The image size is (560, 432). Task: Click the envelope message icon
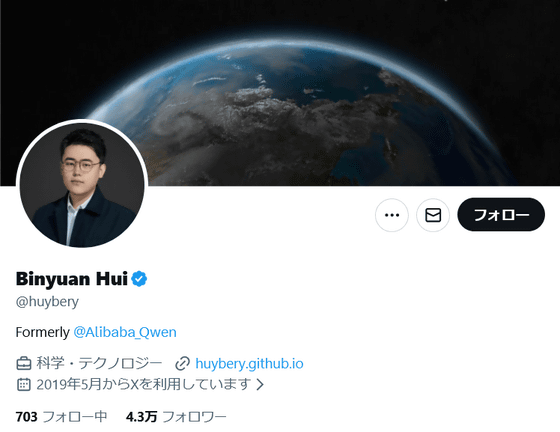tap(433, 215)
